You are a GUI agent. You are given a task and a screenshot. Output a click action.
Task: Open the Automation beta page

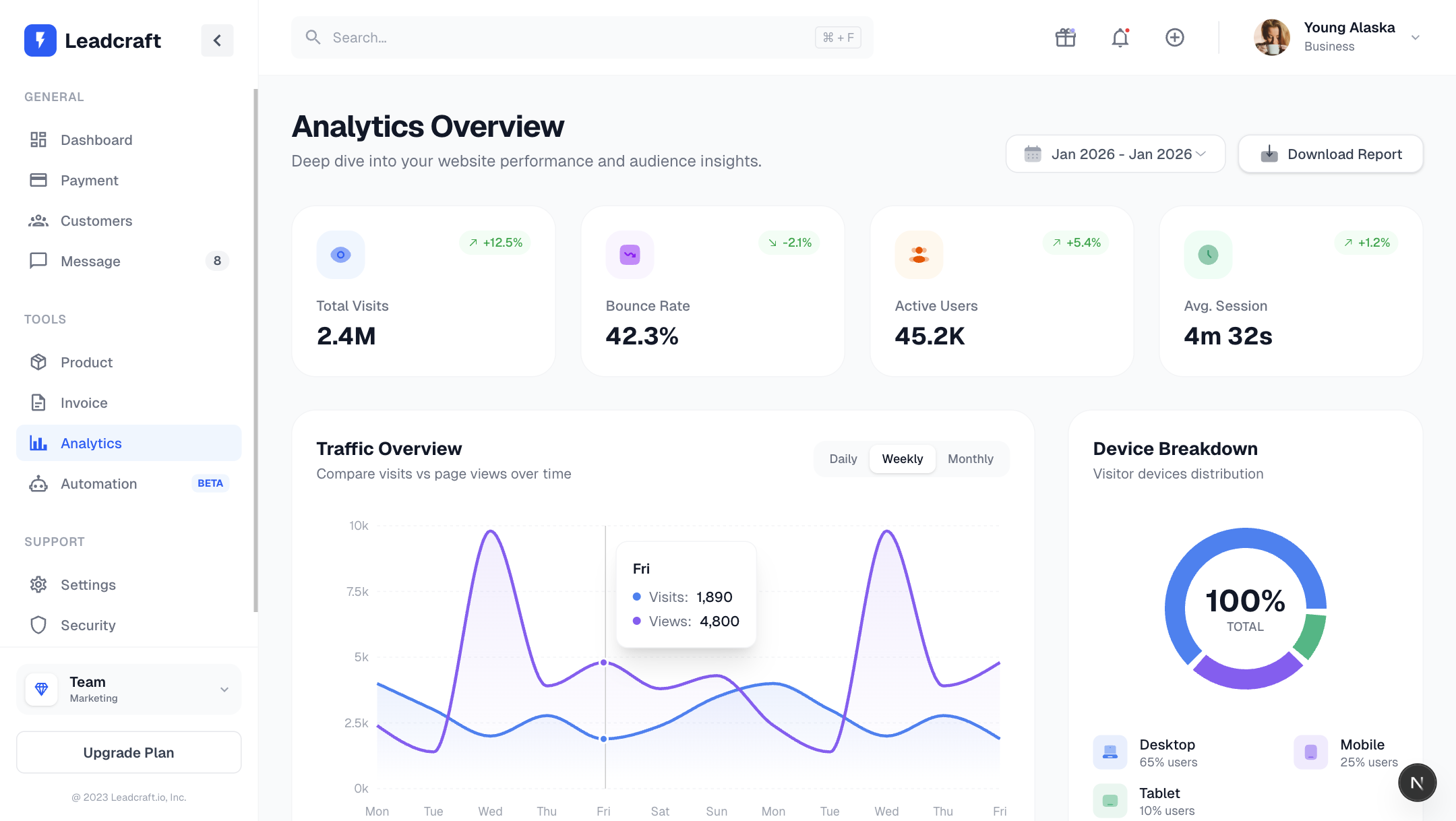pos(98,484)
